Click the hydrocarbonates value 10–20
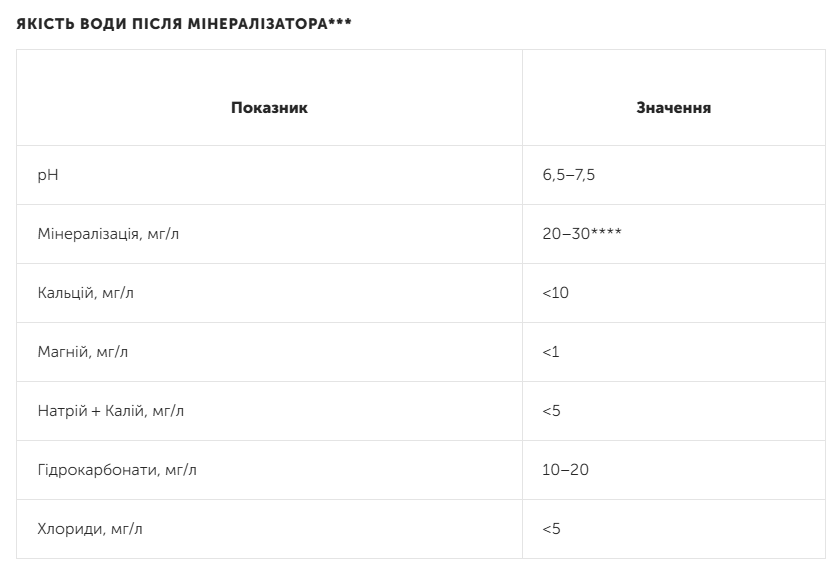 [565, 470]
